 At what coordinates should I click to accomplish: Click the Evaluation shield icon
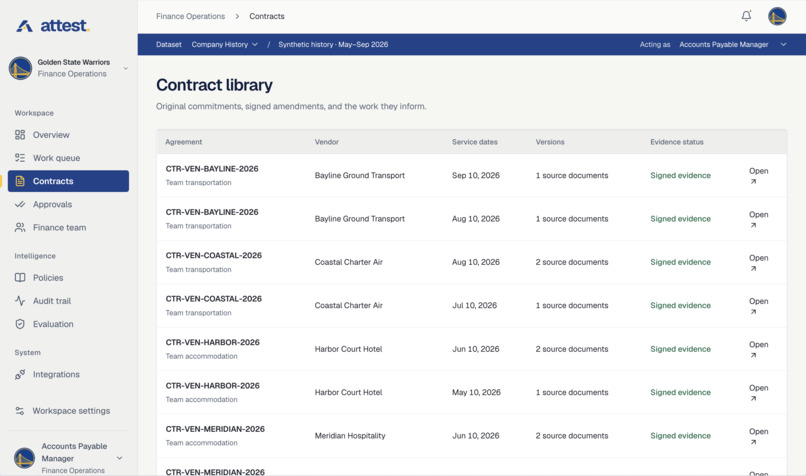click(x=20, y=324)
